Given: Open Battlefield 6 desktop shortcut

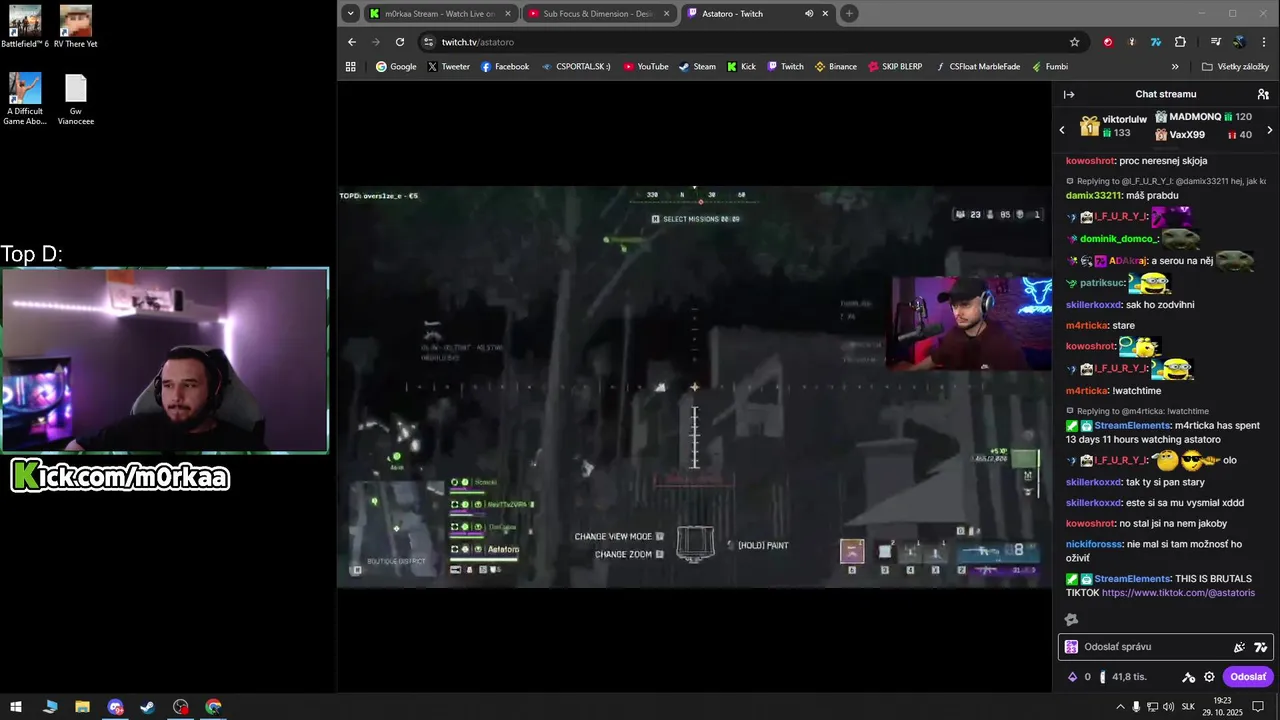Looking at the screenshot, I should coord(25,27).
